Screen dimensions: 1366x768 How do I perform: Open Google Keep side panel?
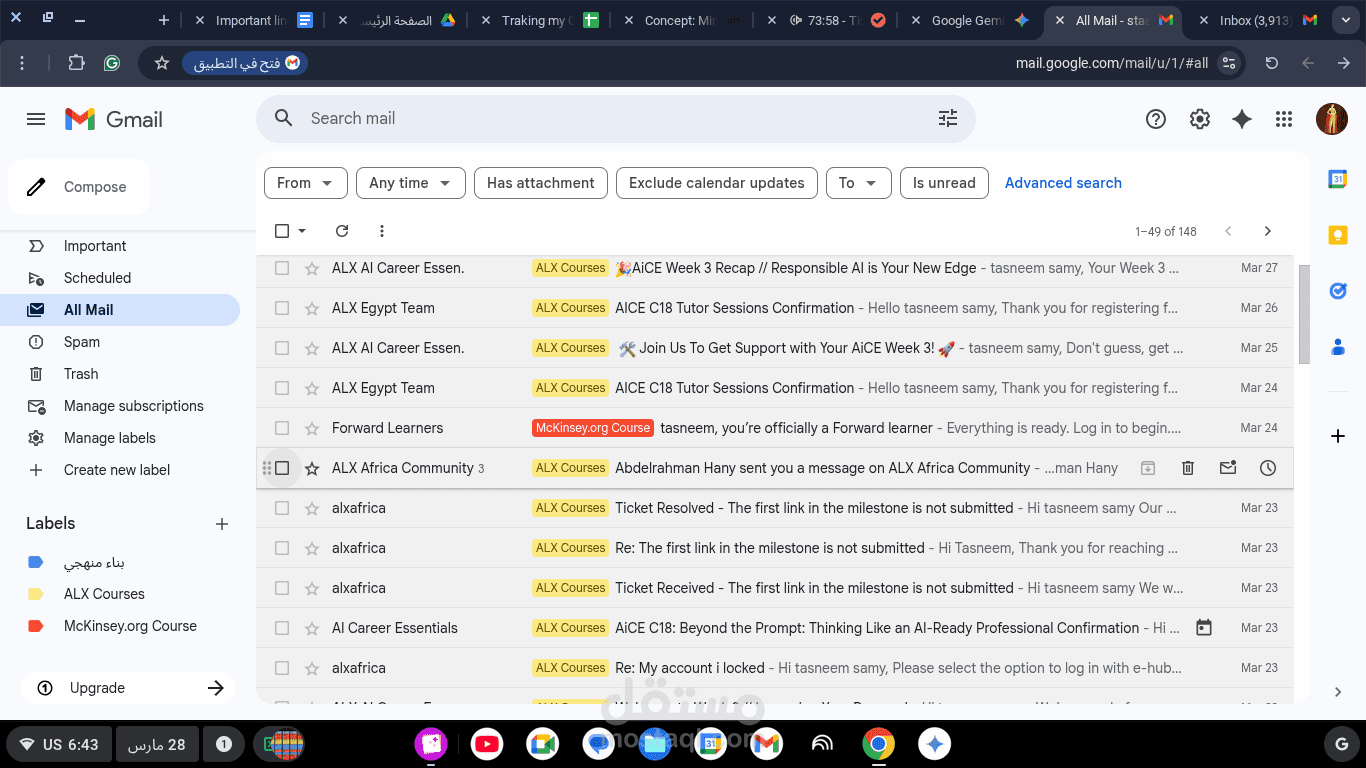click(x=1338, y=235)
